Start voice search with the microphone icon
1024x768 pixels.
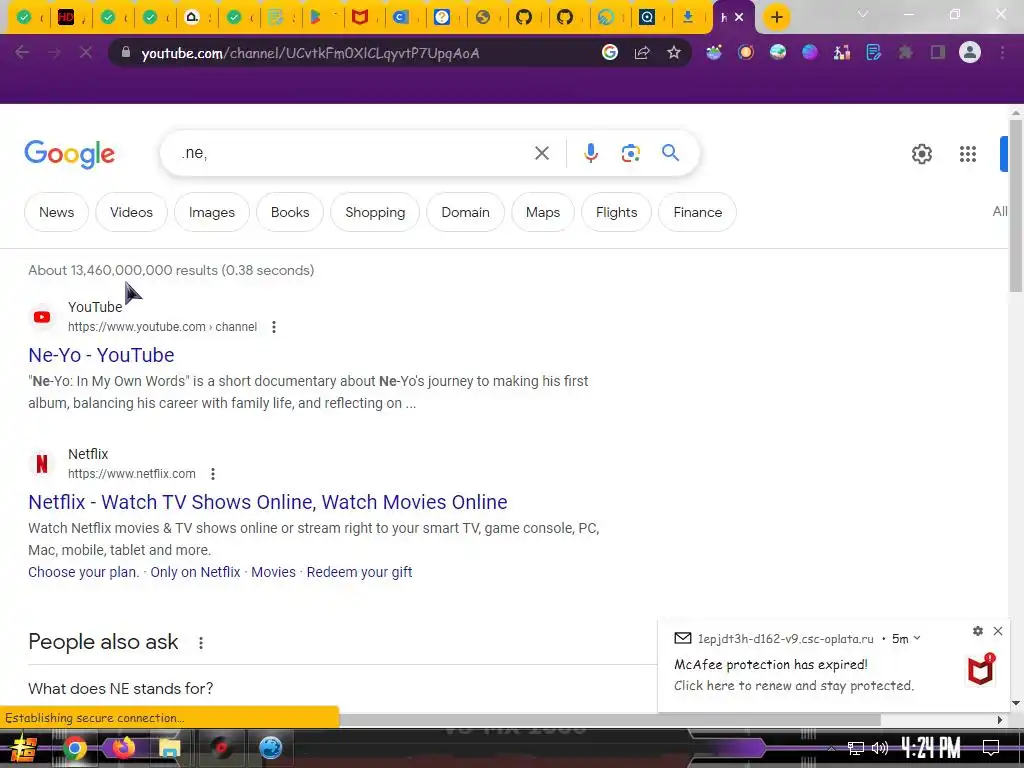(590, 153)
